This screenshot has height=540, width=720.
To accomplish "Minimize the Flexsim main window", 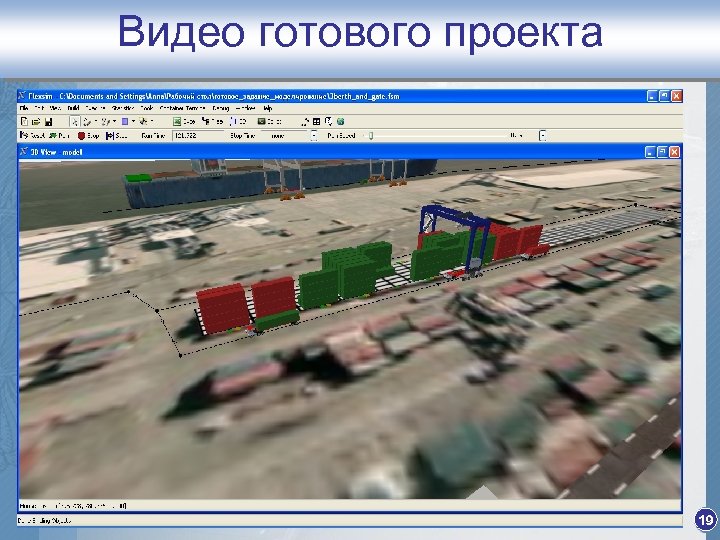I will [652, 96].
